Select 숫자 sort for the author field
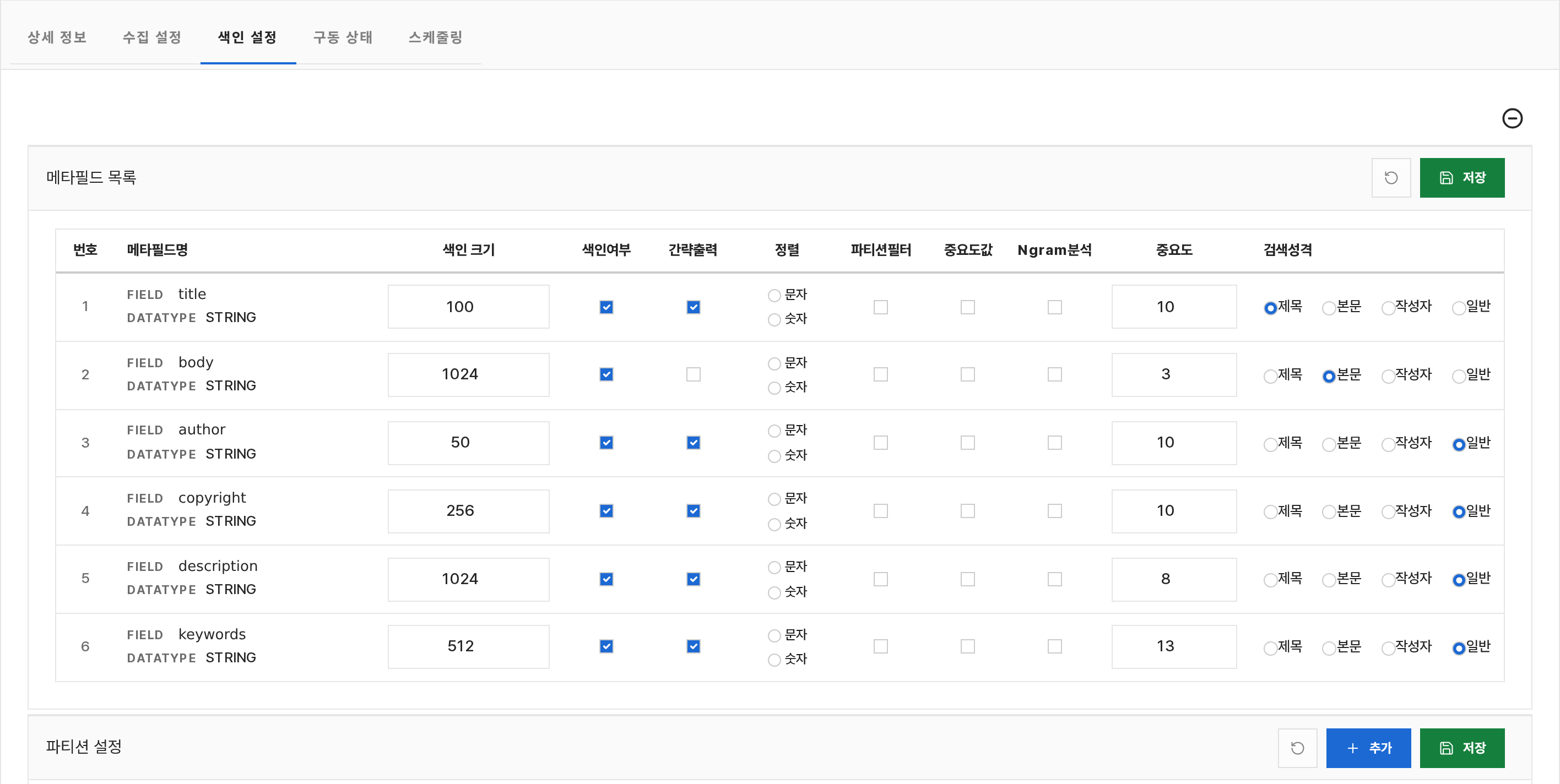1560x784 pixels. coord(774,456)
